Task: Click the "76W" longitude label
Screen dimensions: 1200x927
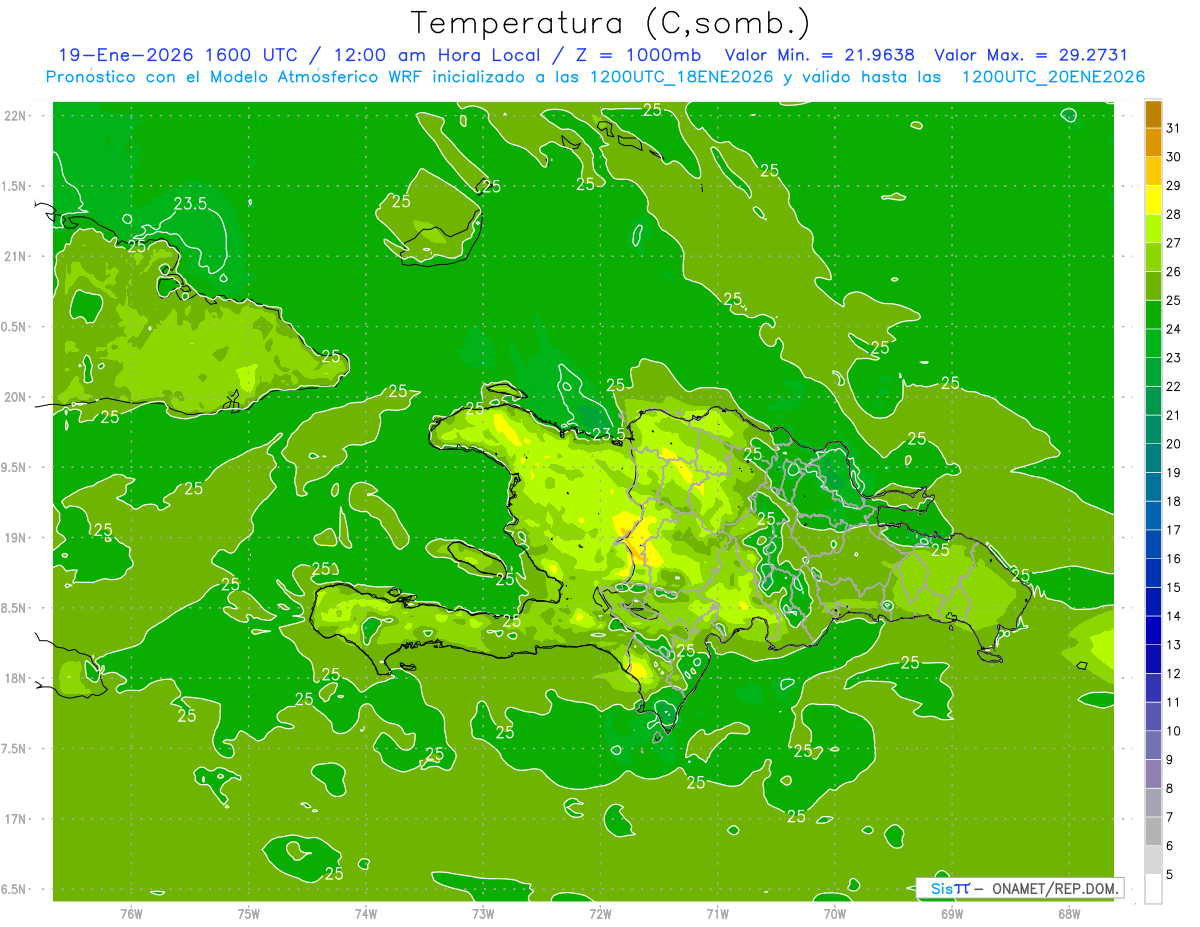Action: pos(131,913)
